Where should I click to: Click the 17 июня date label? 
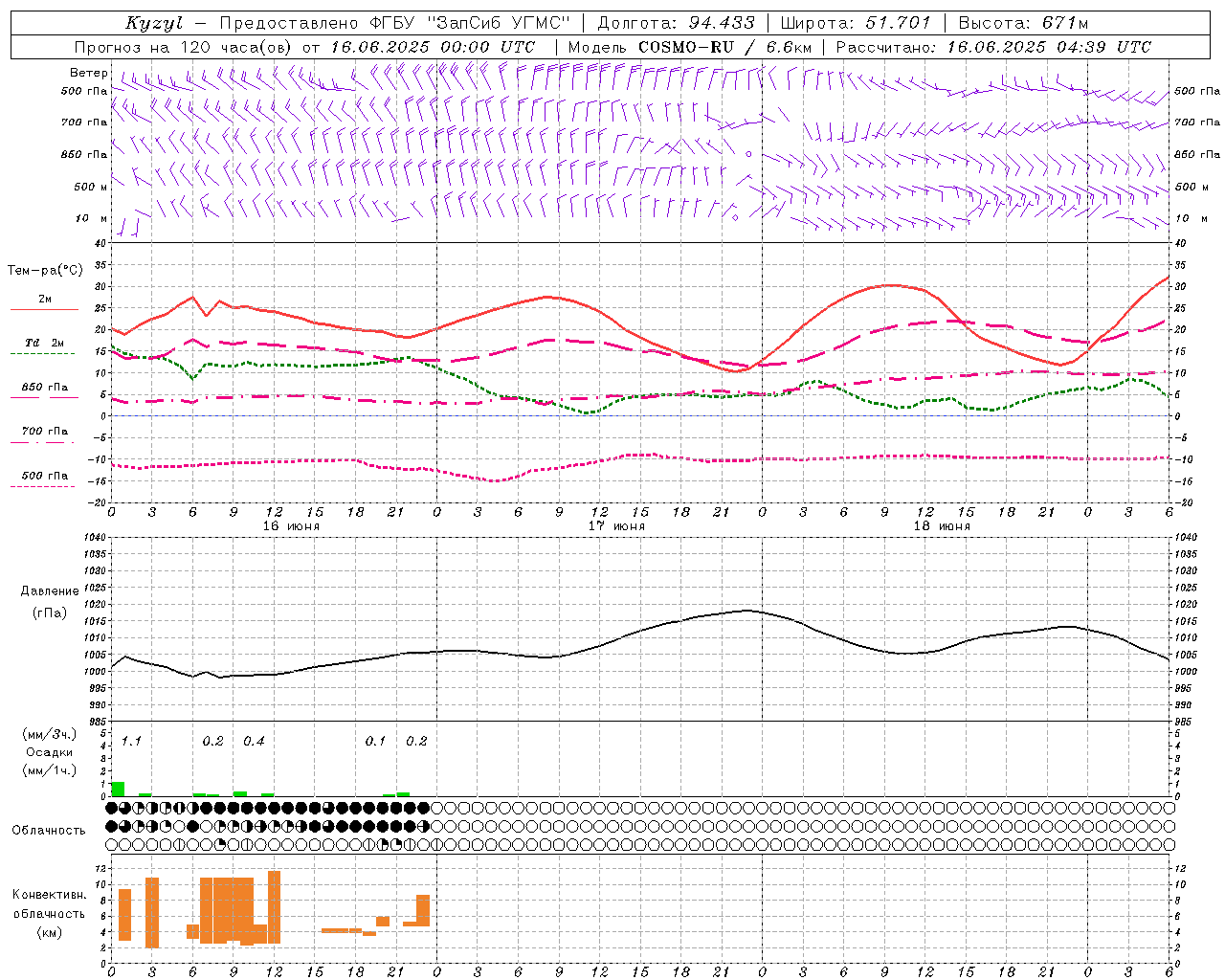616,525
